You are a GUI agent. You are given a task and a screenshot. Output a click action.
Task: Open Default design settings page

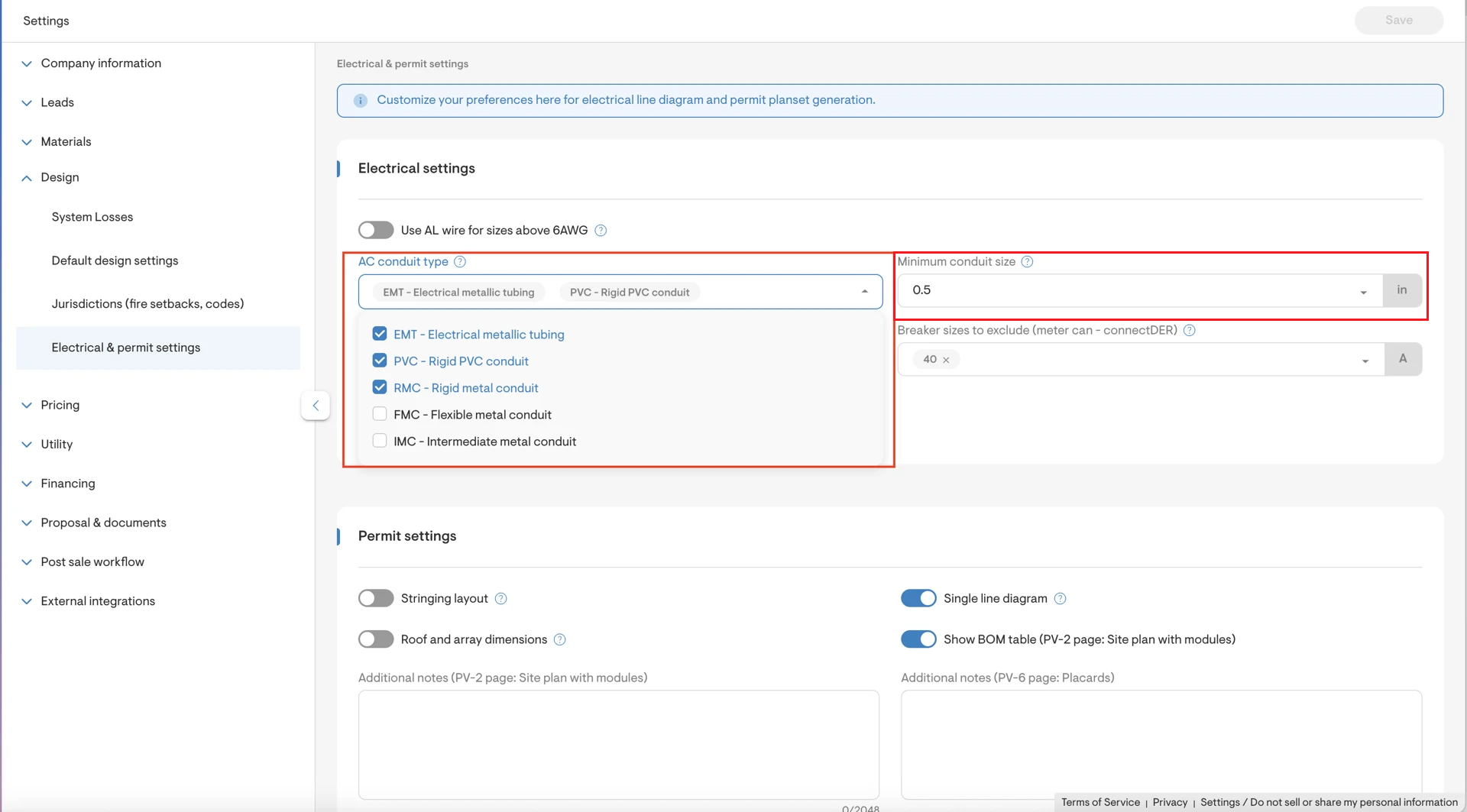(115, 260)
